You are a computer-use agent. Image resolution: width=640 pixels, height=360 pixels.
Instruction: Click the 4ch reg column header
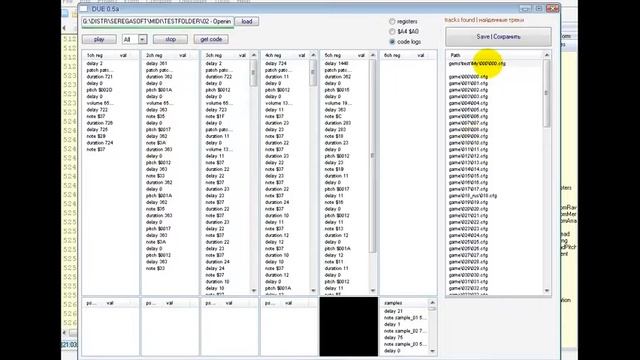point(274,55)
